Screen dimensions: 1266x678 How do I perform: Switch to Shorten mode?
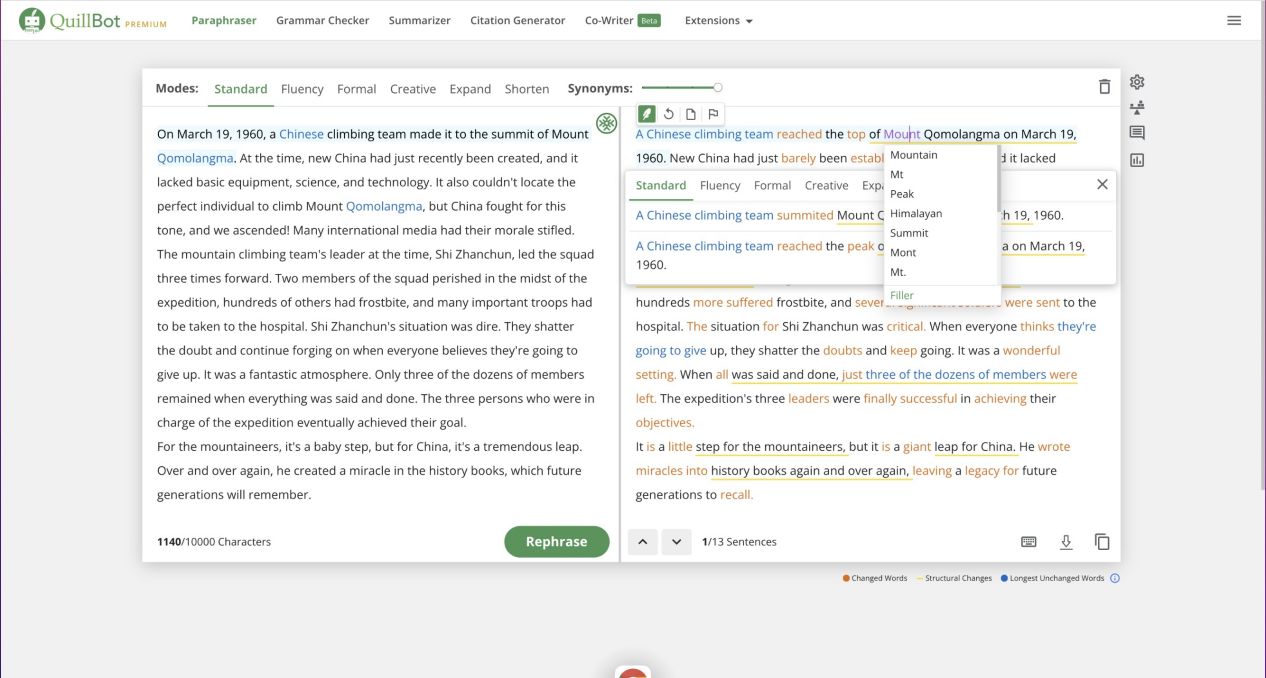(x=527, y=89)
